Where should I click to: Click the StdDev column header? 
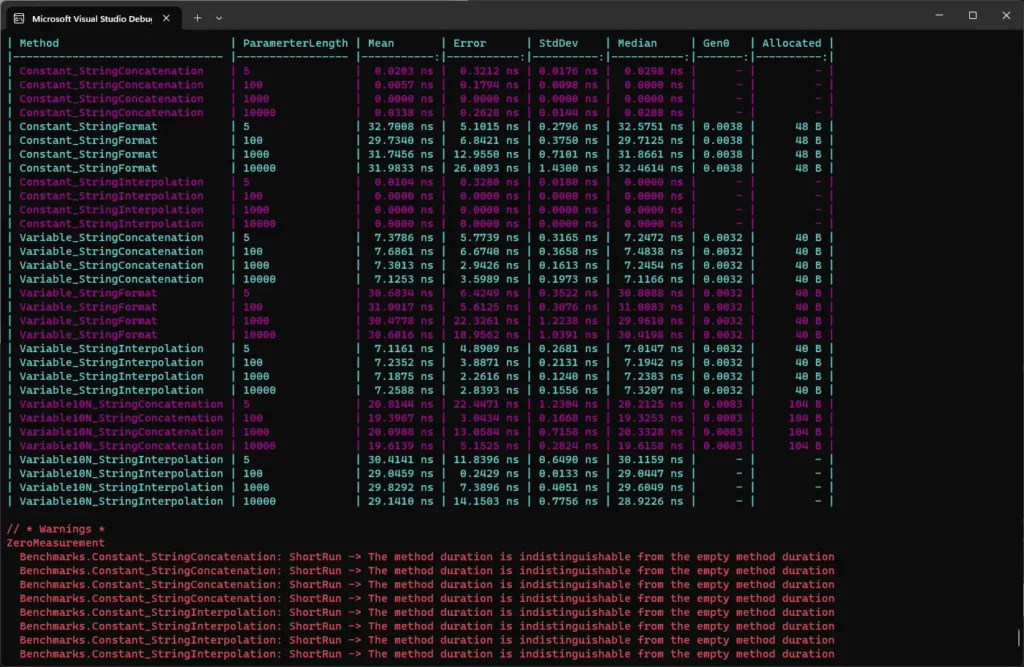point(558,43)
